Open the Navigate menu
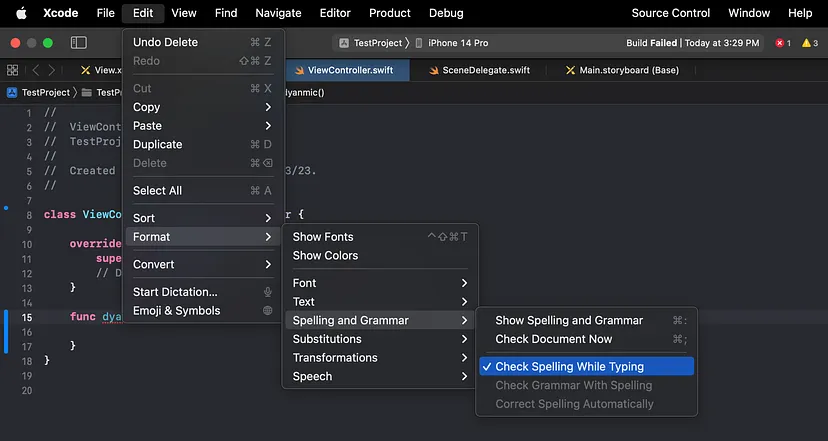 [278, 13]
